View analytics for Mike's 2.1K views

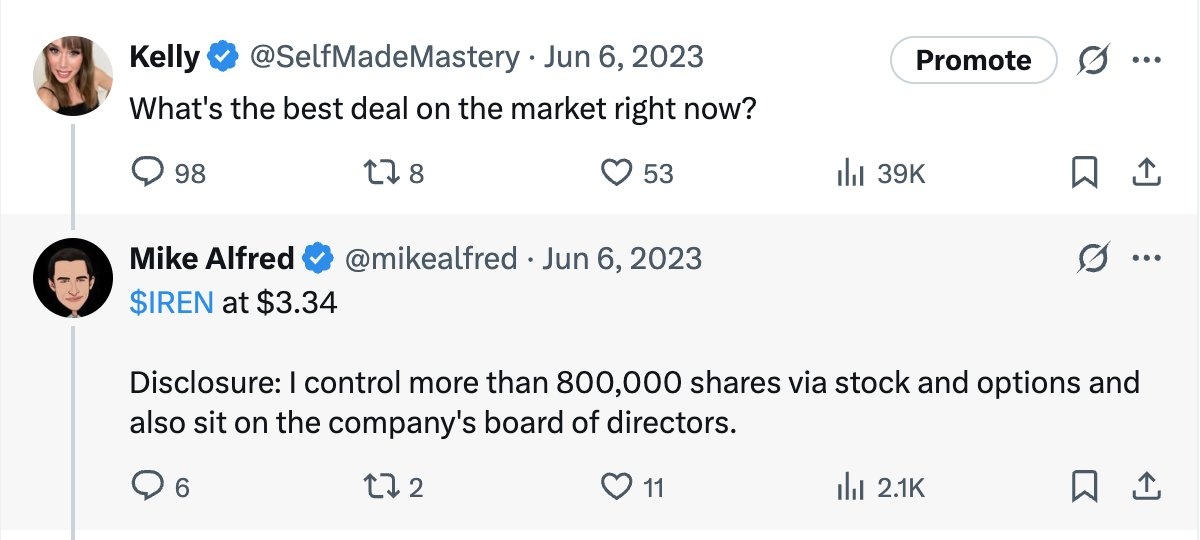point(849,487)
